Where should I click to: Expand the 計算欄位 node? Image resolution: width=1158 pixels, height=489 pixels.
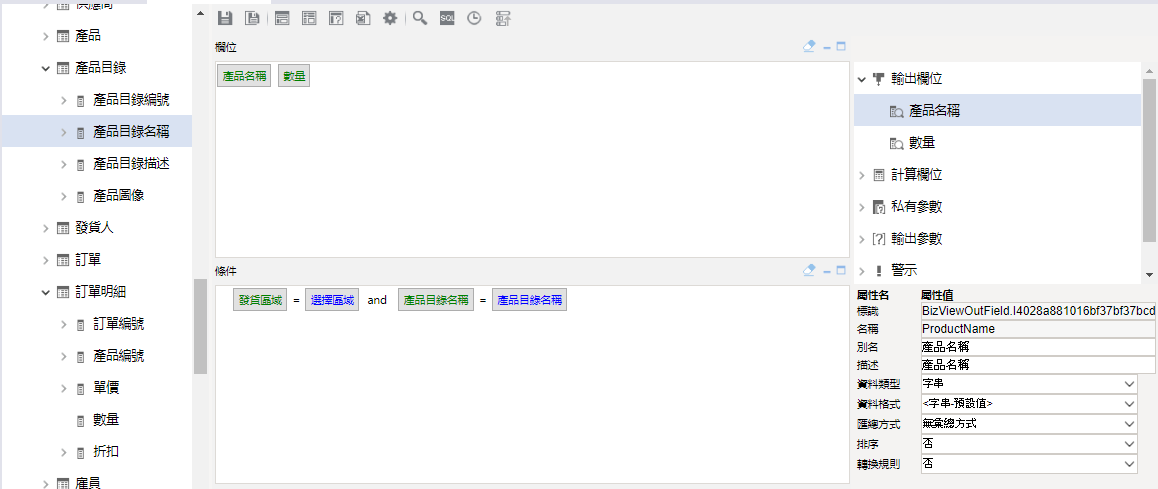[862, 175]
